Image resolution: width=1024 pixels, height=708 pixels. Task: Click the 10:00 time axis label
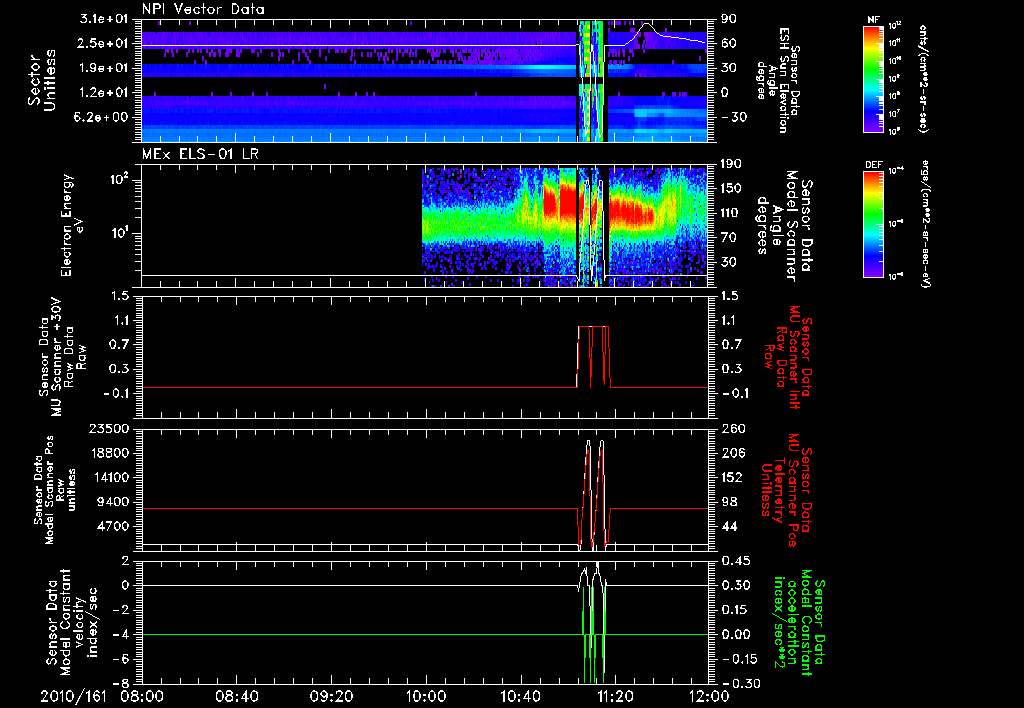click(x=426, y=696)
